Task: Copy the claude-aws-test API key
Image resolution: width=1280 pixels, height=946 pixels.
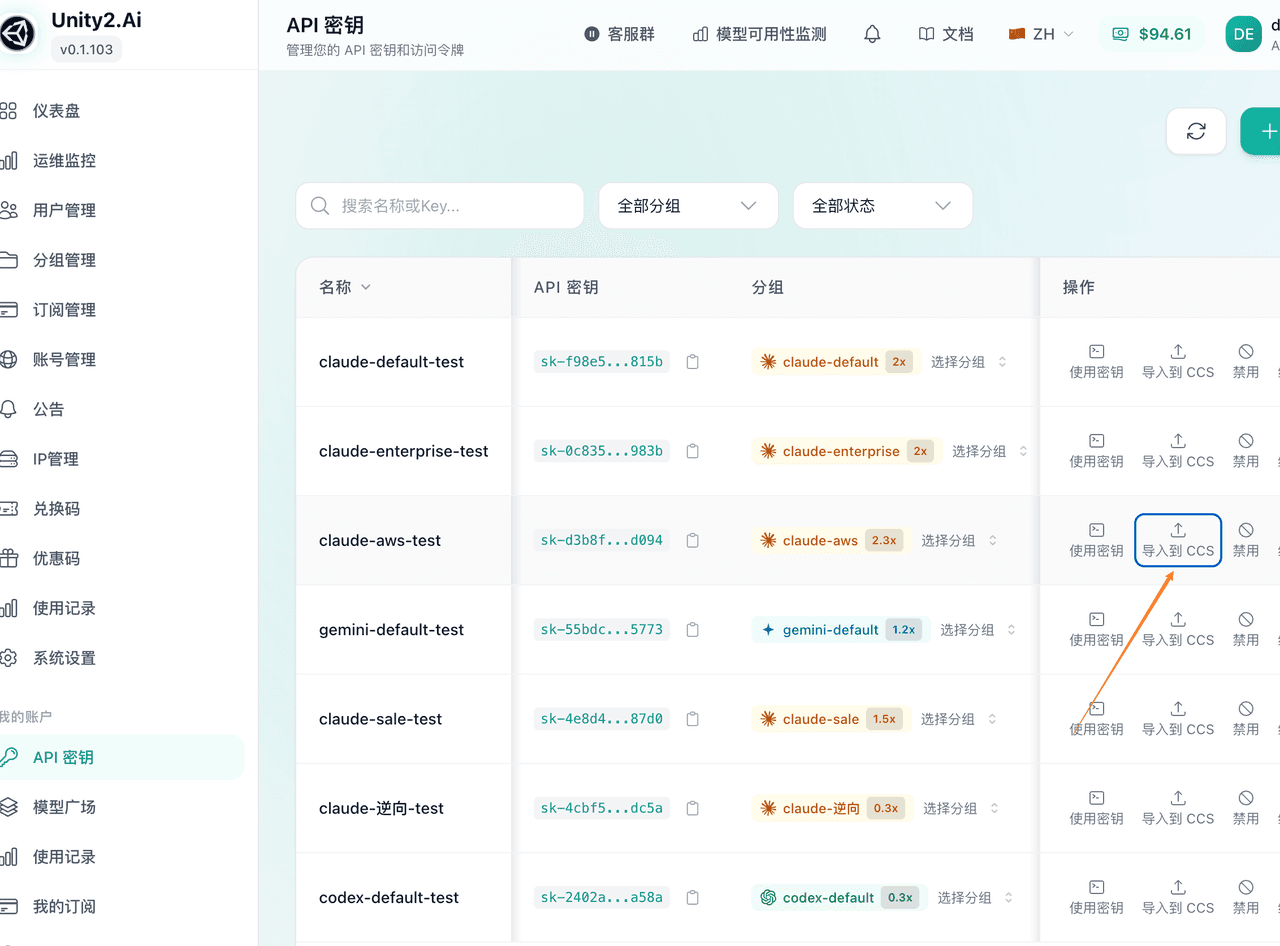Action: click(x=692, y=540)
